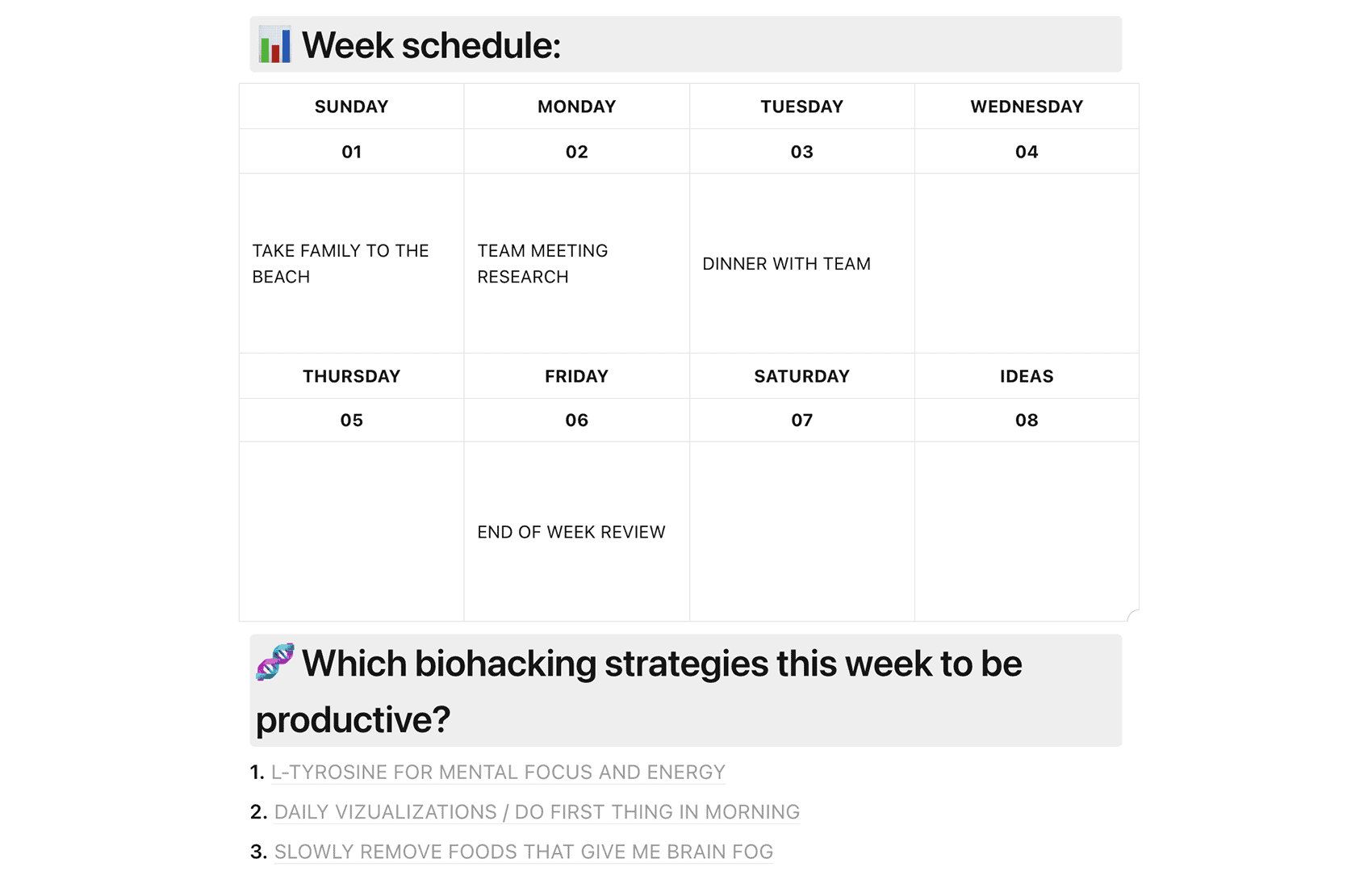
Task: Select the Dinner with team cell
Action: 802,263
